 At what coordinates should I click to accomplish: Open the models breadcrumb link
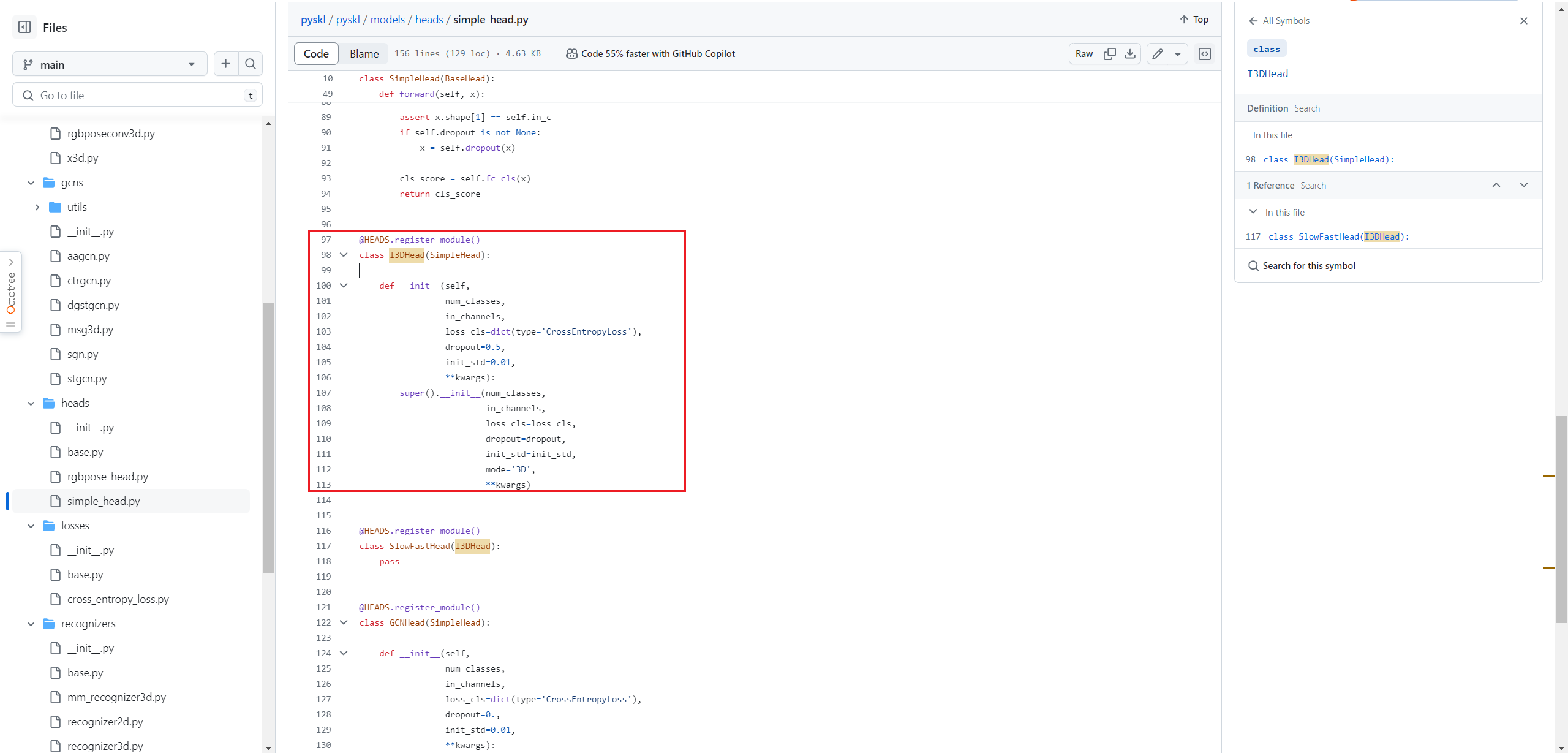click(x=387, y=20)
